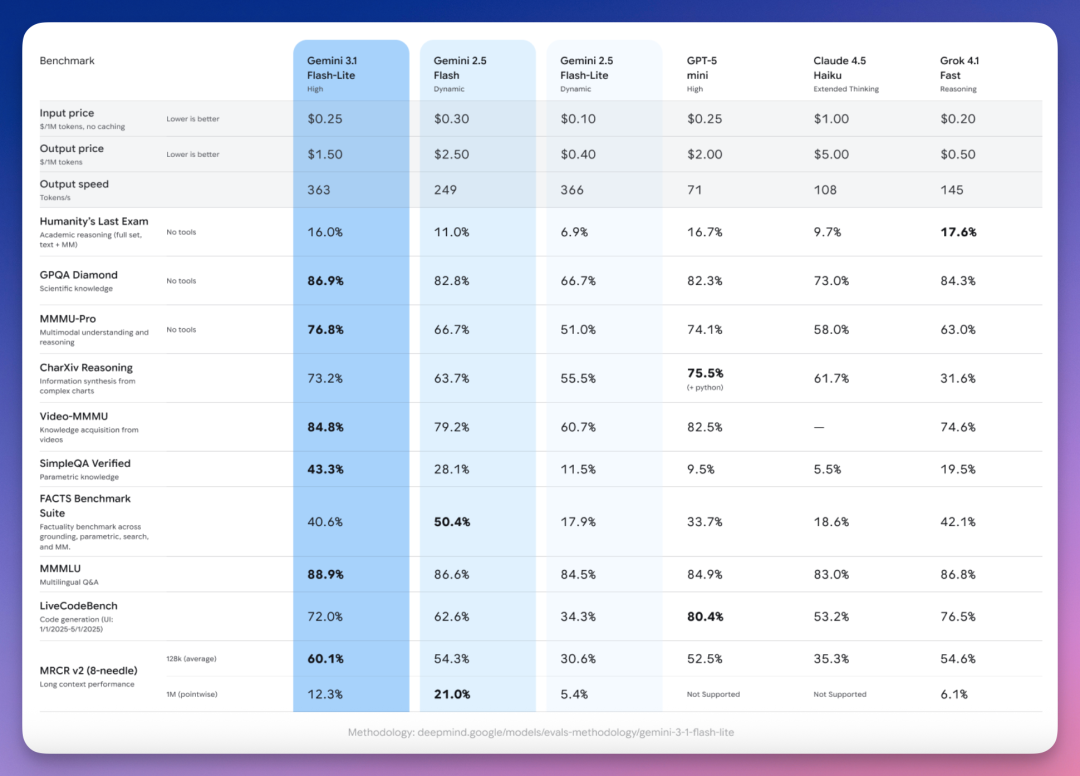Click the $0.25 input price for Gemini 3.1 Flash-Lite
This screenshot has width=1080, height=776.
(x=325, y=118)
